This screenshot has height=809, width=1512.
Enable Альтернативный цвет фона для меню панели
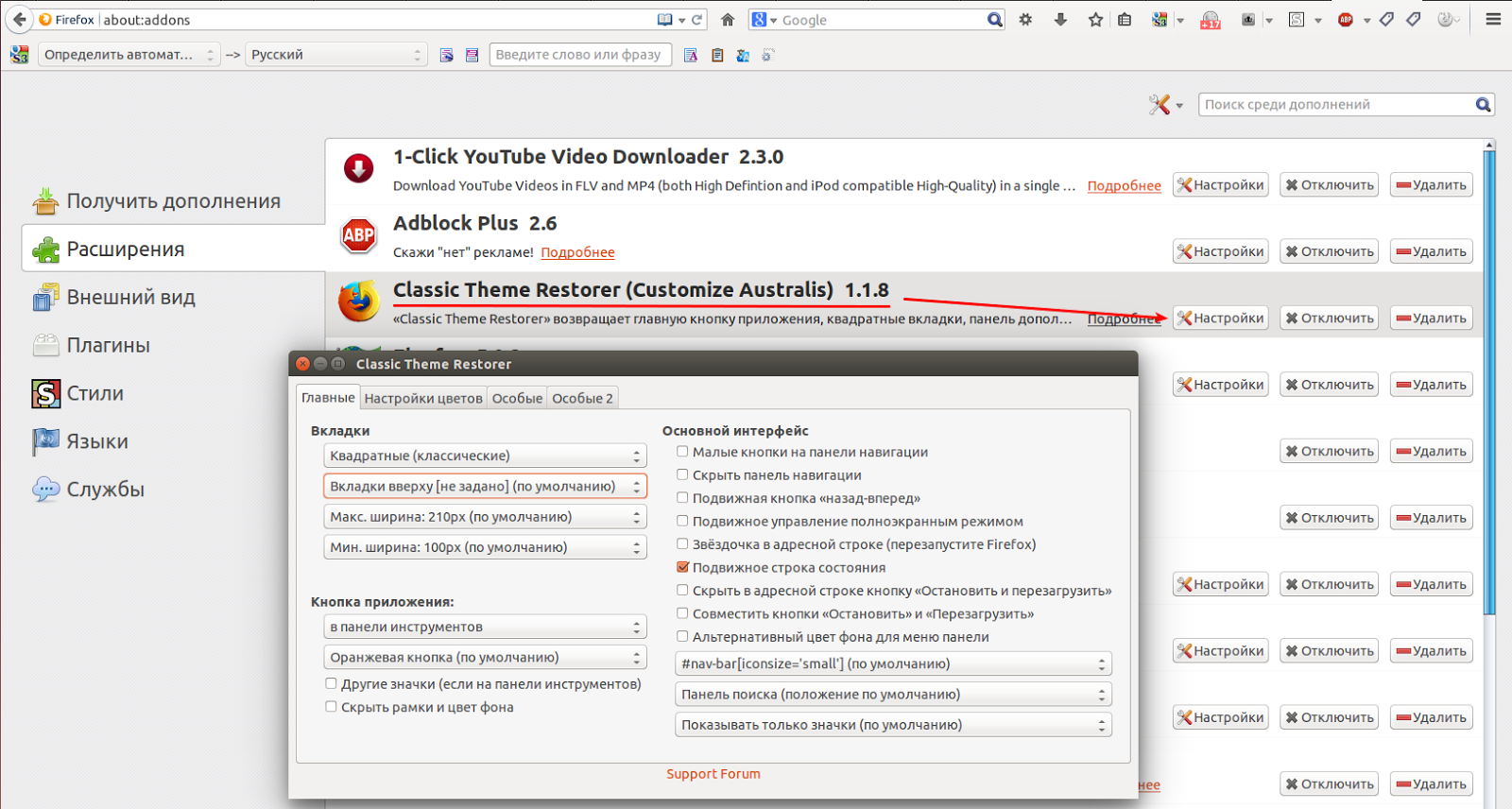[x=682, y=636]
